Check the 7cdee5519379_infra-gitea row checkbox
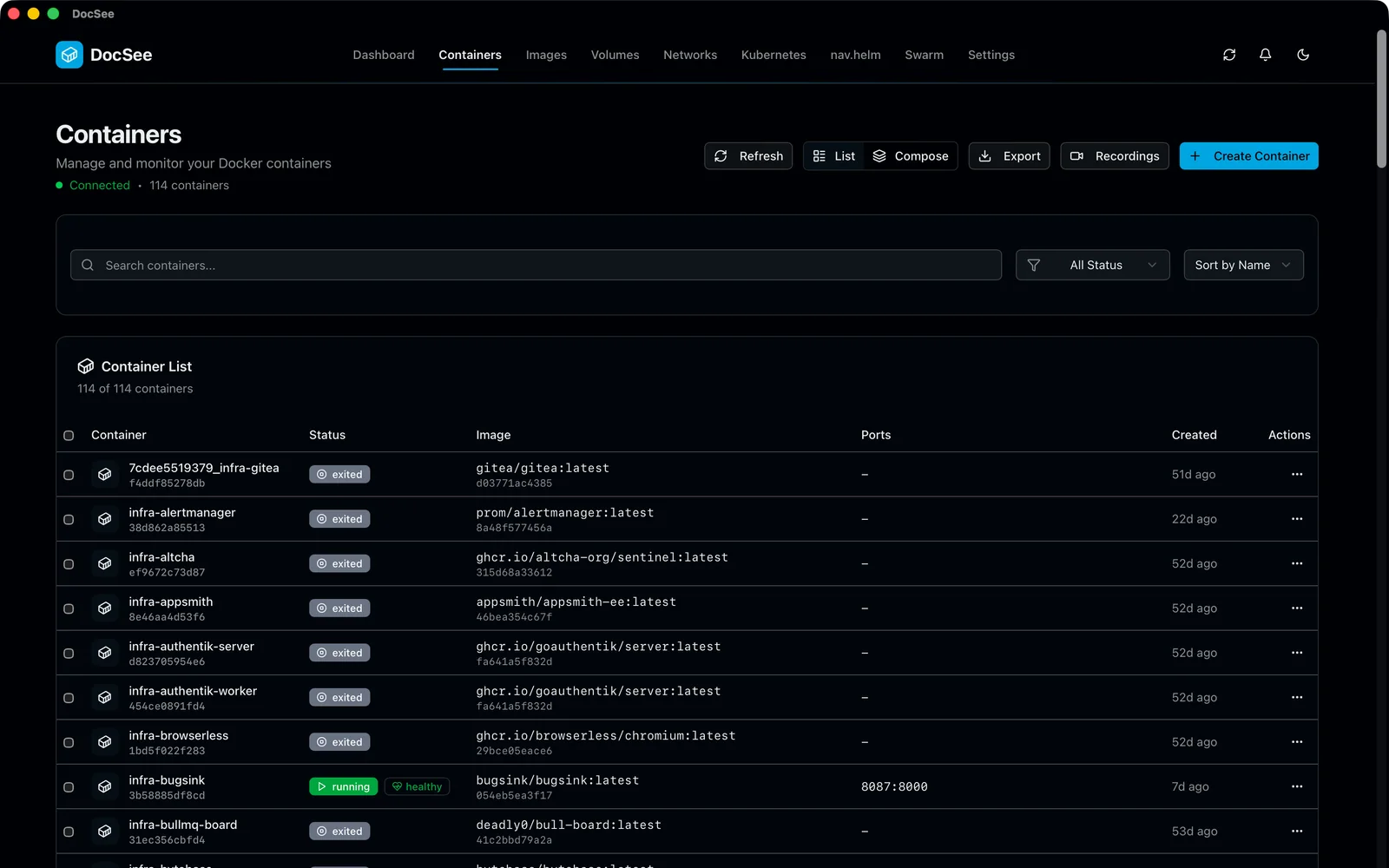This screenshot has height=868, width=1389. 69,475
